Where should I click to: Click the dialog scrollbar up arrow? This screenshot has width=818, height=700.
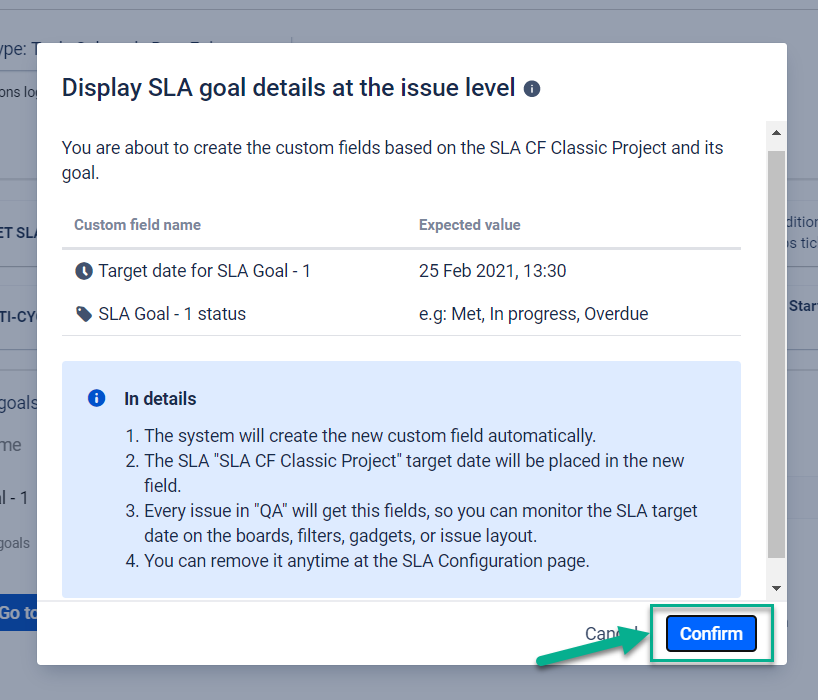click(x=776, y=131)
